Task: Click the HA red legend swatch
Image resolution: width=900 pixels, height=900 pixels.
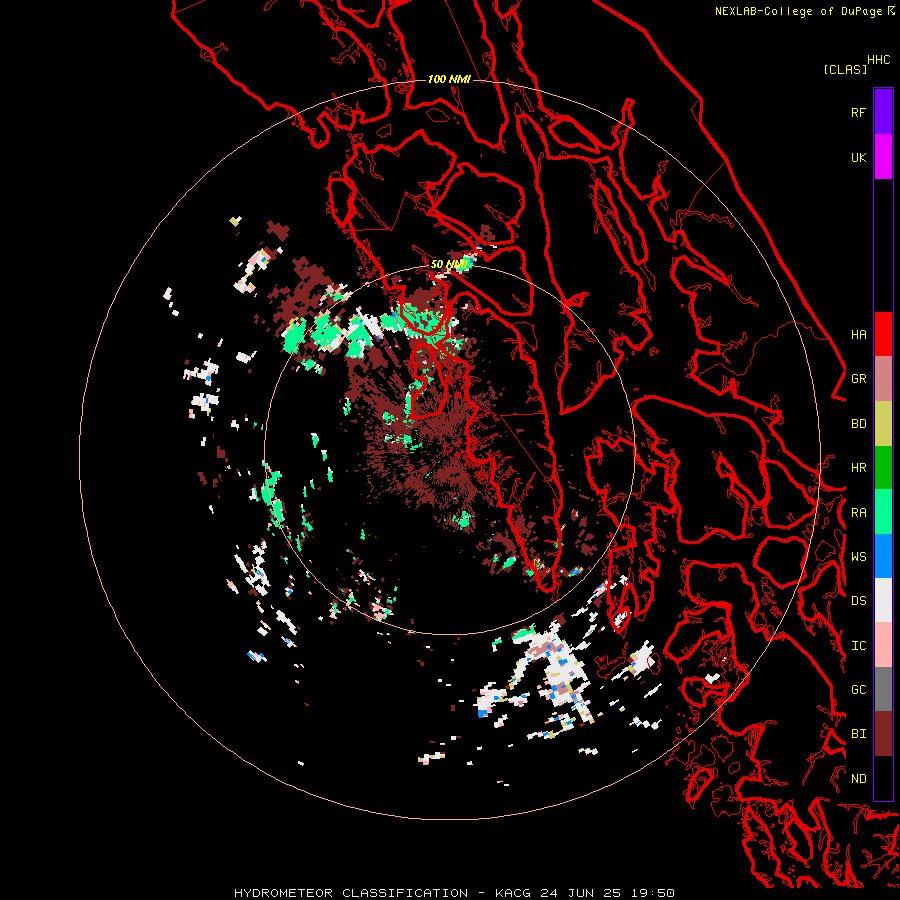Action: 883,334
